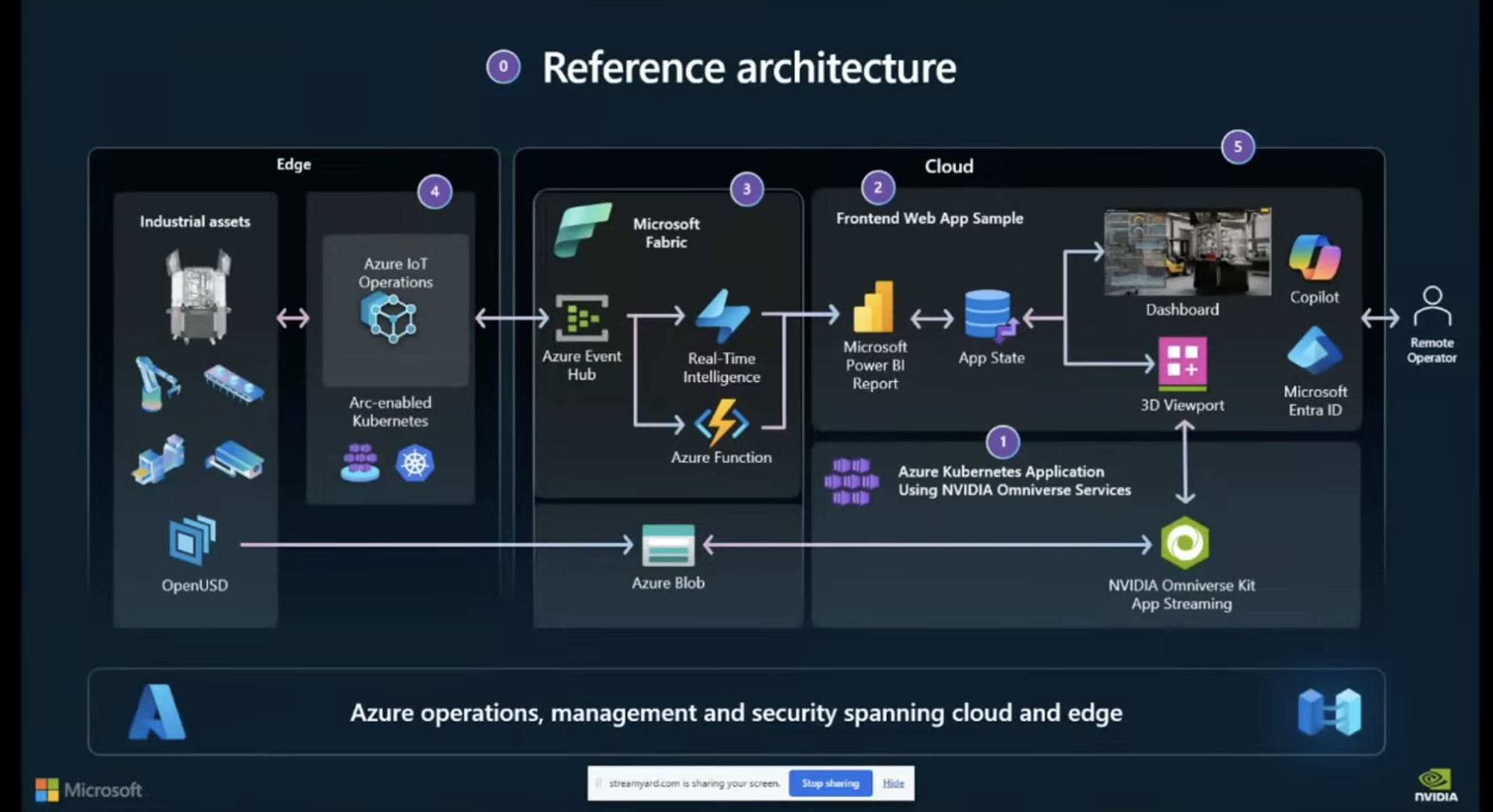Click the 'Edge' section heading

click(x=293, y=164)
